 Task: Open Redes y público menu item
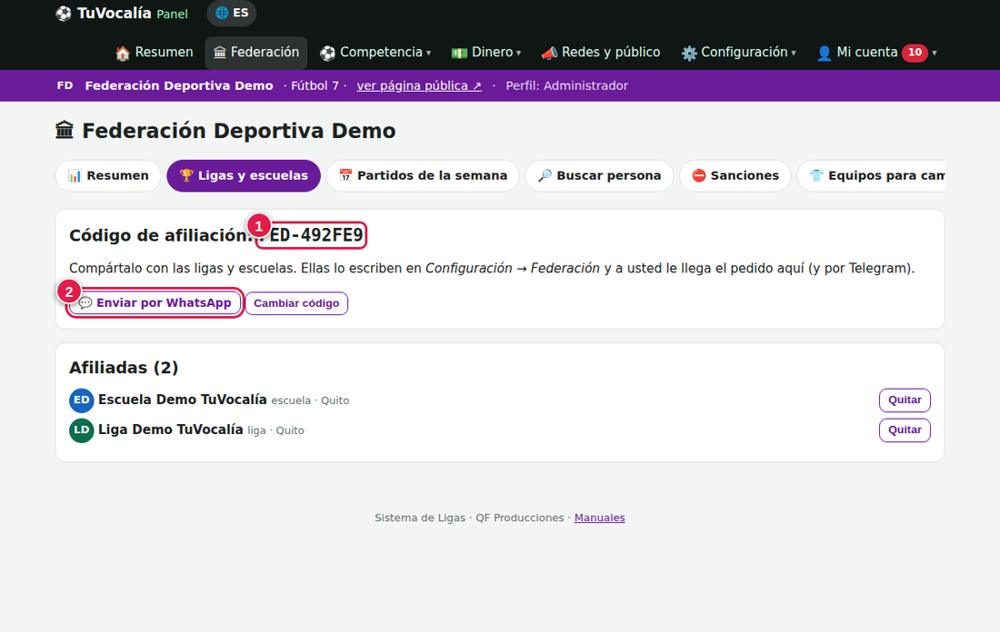[601, 52]
